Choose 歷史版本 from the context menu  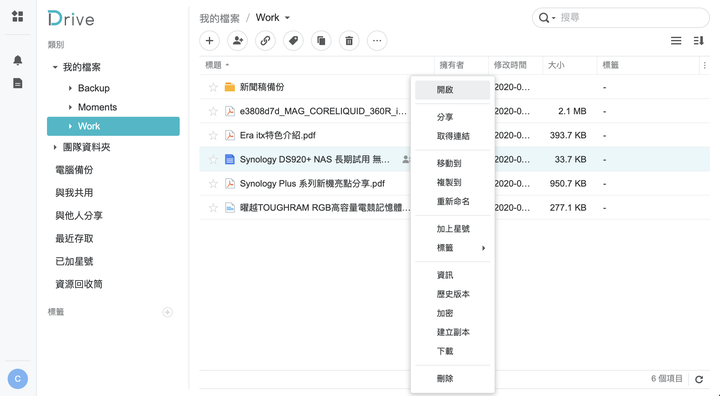[452, 294]
